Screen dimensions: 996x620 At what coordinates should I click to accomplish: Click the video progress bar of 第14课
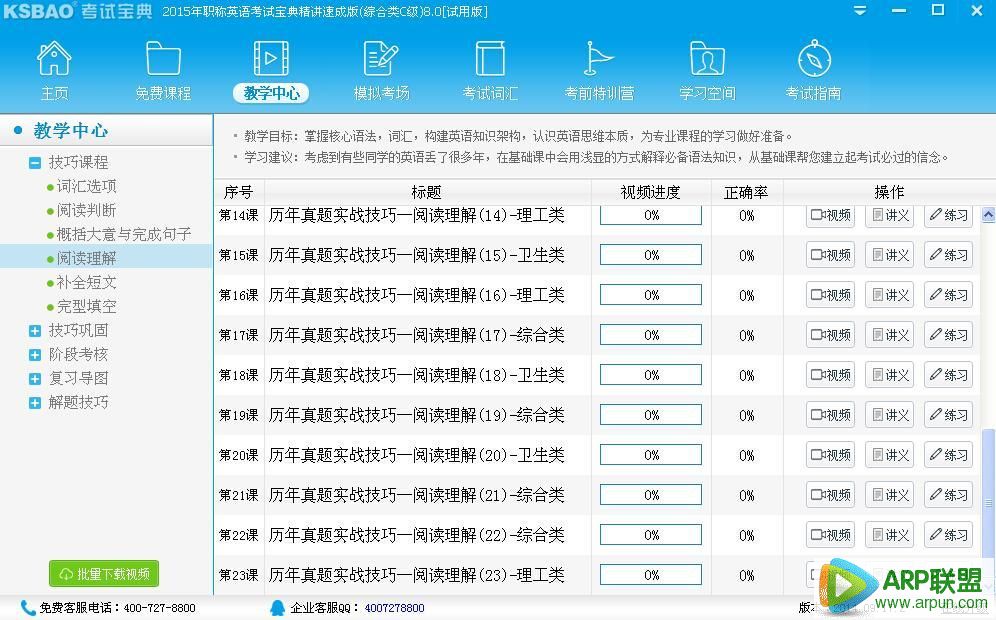click(651, 215)
